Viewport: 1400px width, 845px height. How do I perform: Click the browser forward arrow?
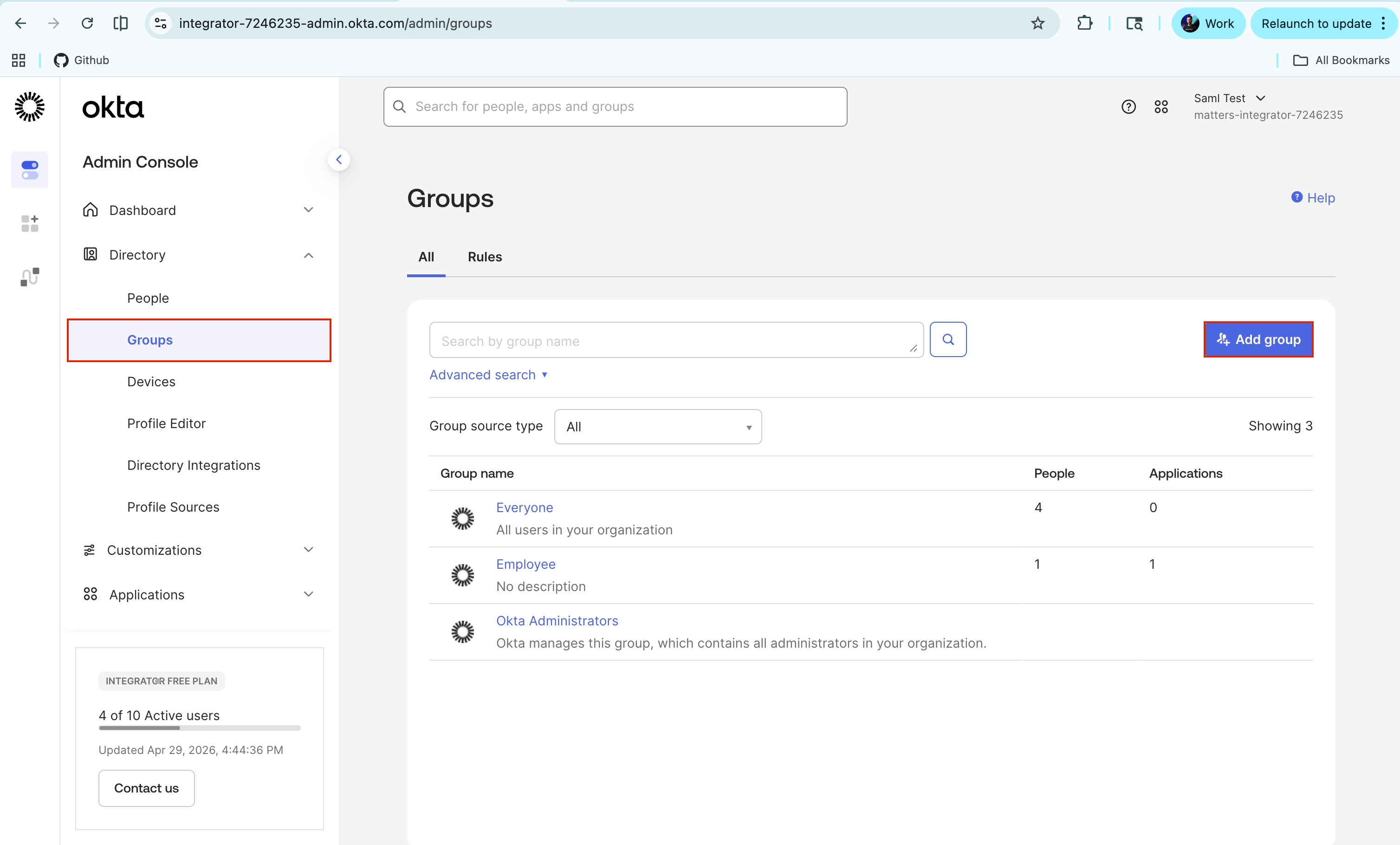pos(54,23)
